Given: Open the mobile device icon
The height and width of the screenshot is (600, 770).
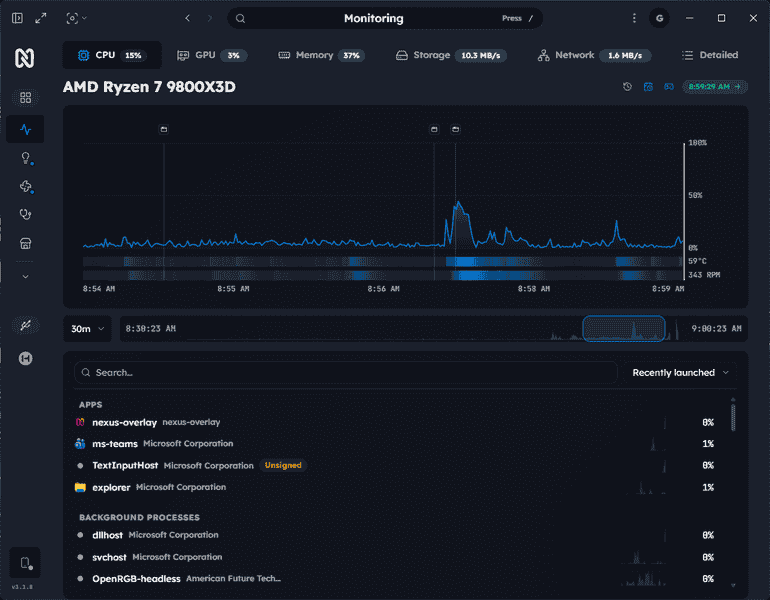Looking at the screenshot, I should click(26, 563).
